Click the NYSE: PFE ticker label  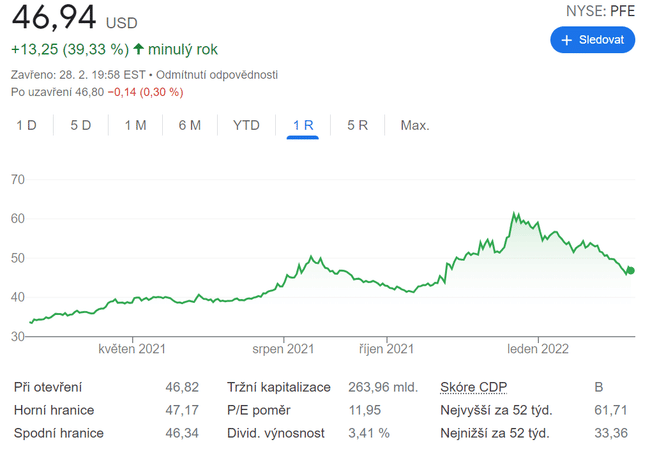[x=601, y=10]
